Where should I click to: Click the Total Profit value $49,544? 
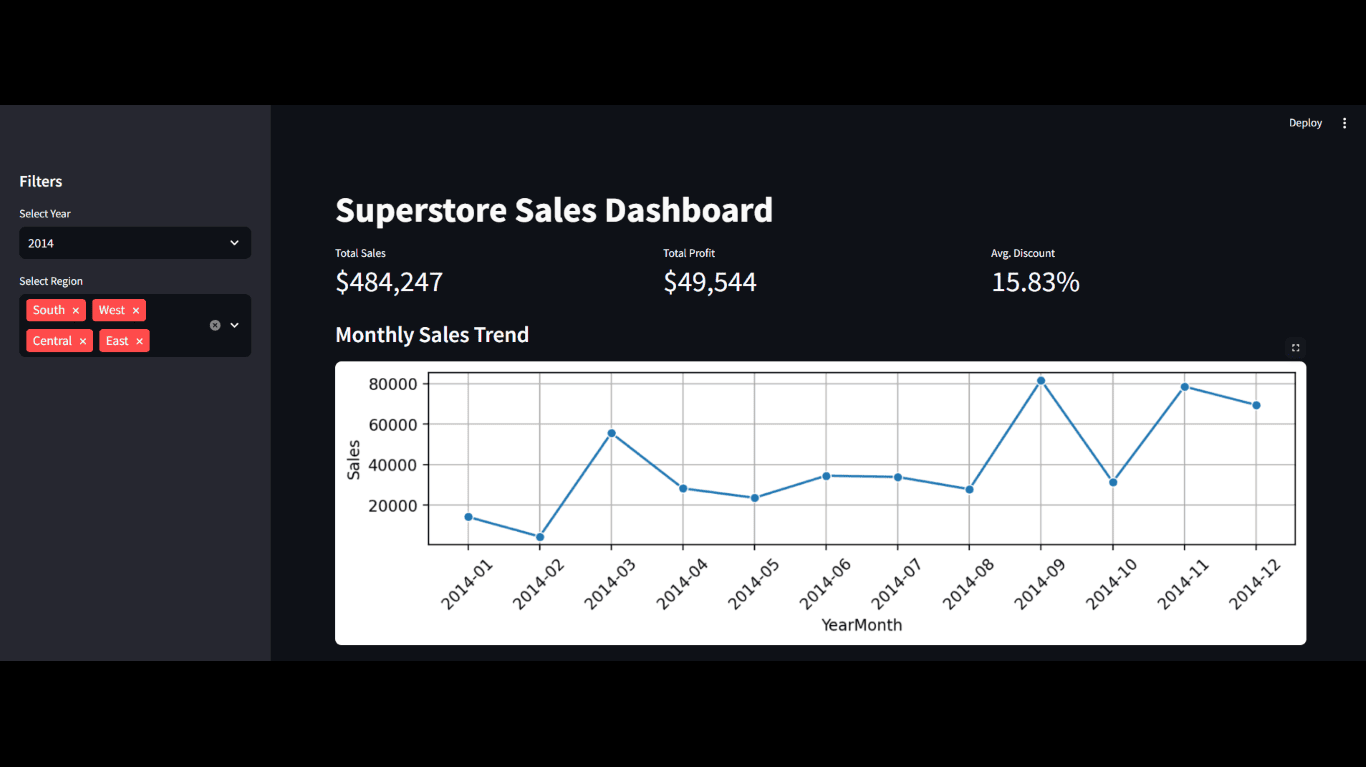710,283
